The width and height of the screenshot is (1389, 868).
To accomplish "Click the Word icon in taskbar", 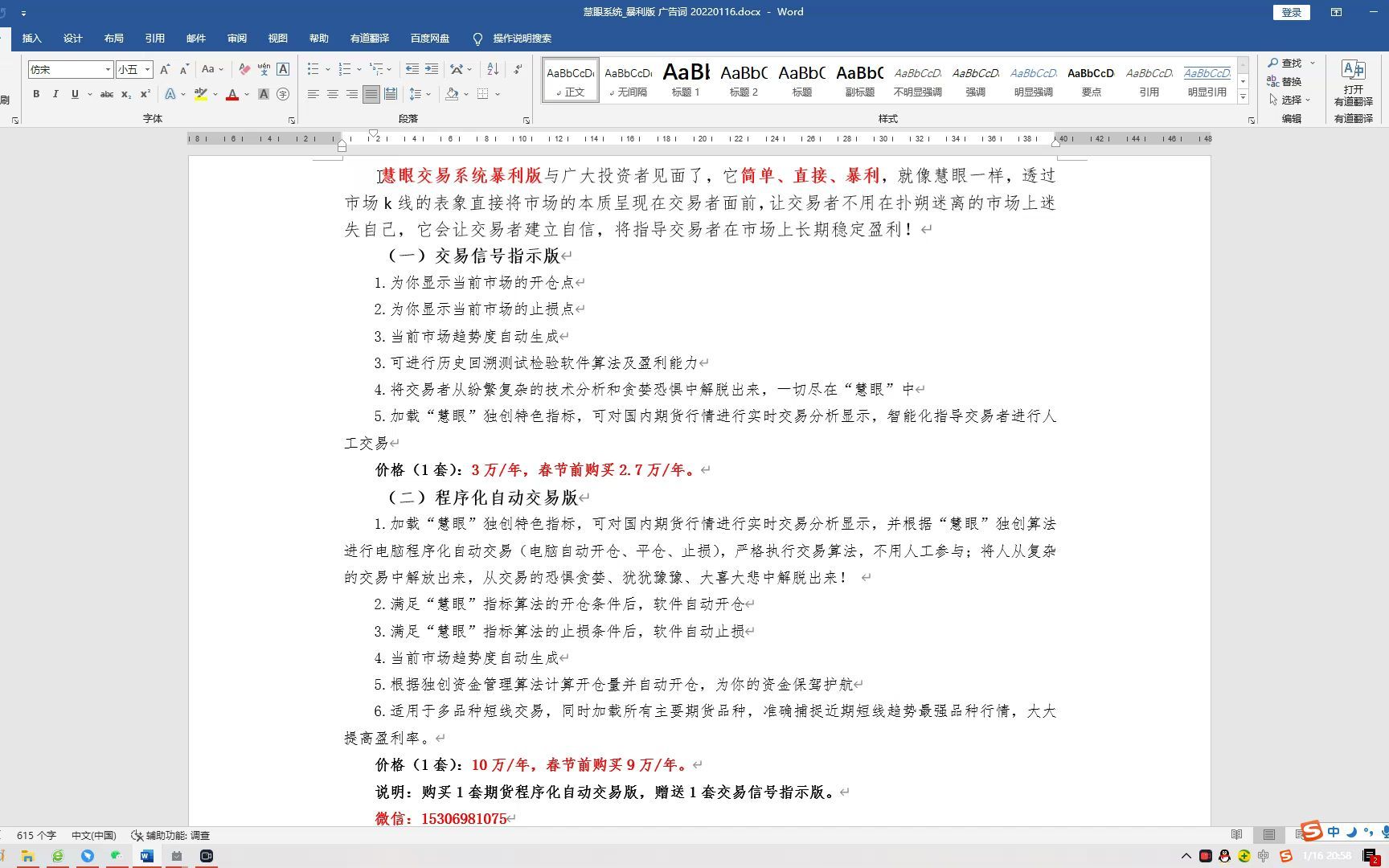I will point(146,856).
